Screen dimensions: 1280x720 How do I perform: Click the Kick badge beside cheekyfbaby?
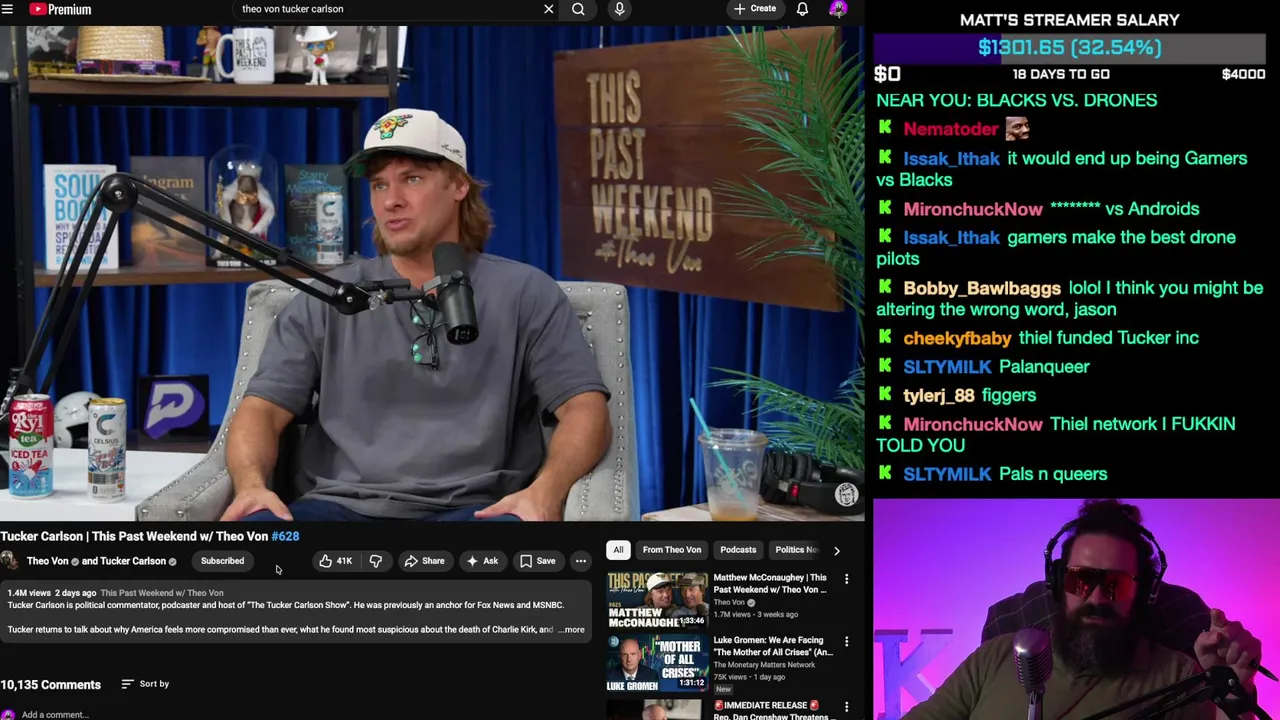coord(885,337)
